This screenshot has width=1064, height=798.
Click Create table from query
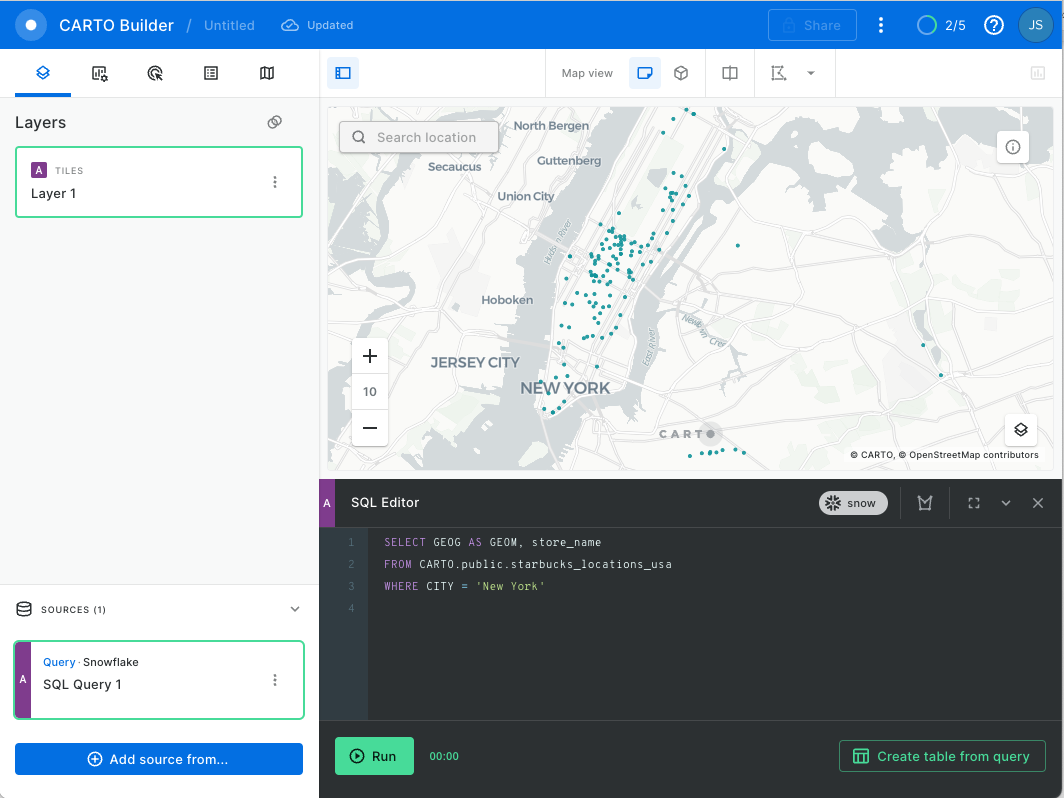[x=941, y=756]
